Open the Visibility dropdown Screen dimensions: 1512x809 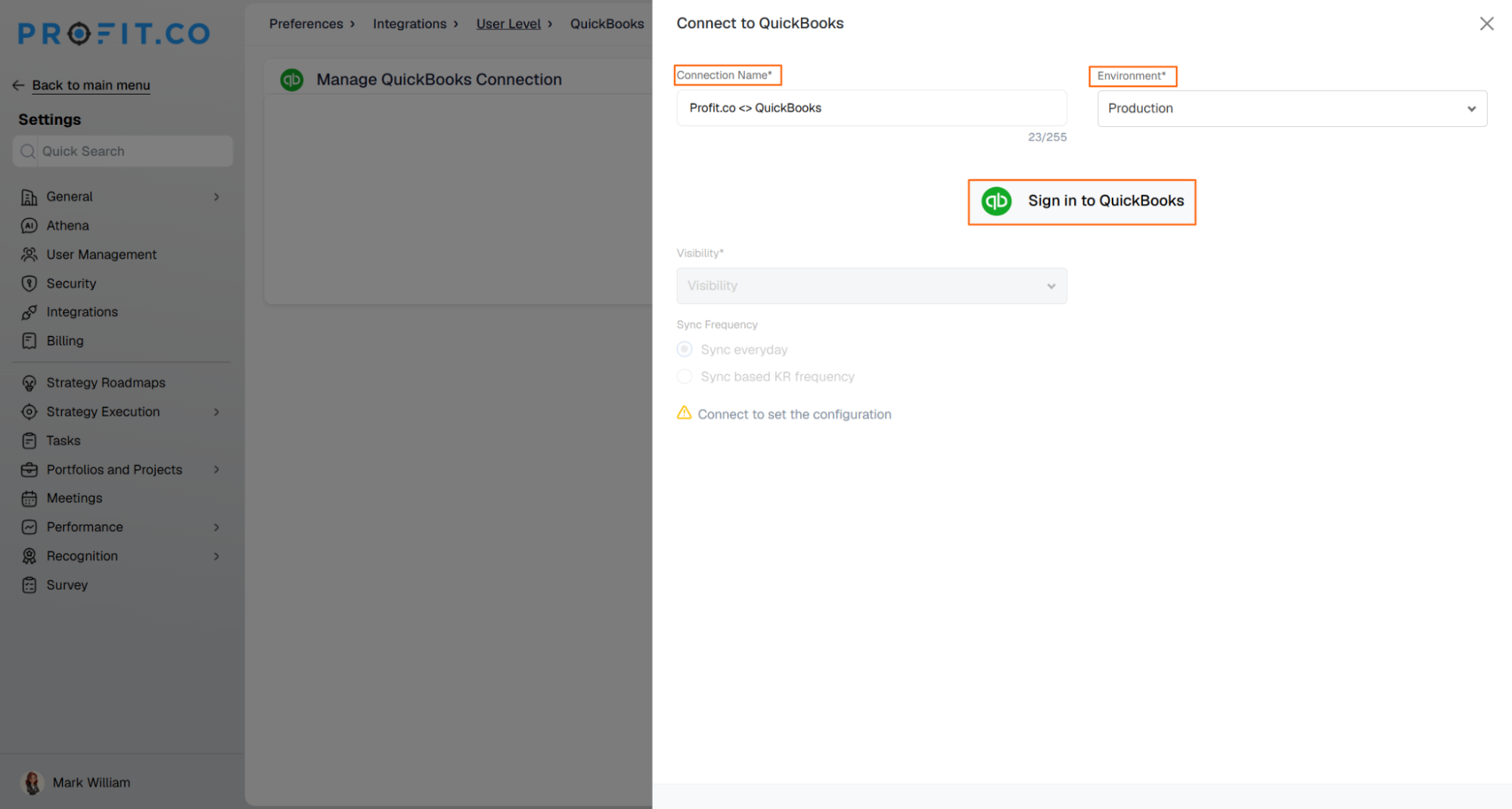pos(871,286)
